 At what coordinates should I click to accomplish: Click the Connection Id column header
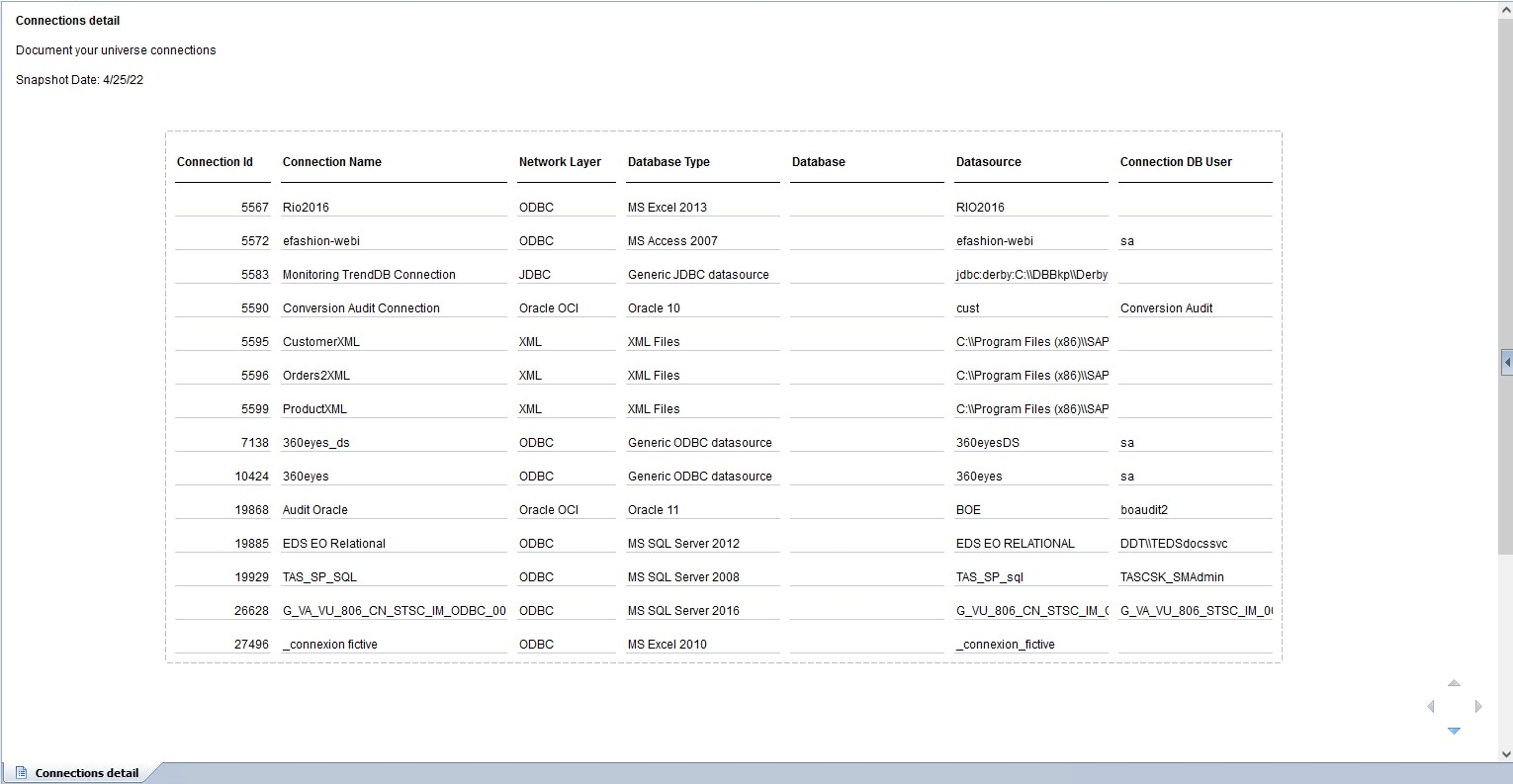pos(215,162)
